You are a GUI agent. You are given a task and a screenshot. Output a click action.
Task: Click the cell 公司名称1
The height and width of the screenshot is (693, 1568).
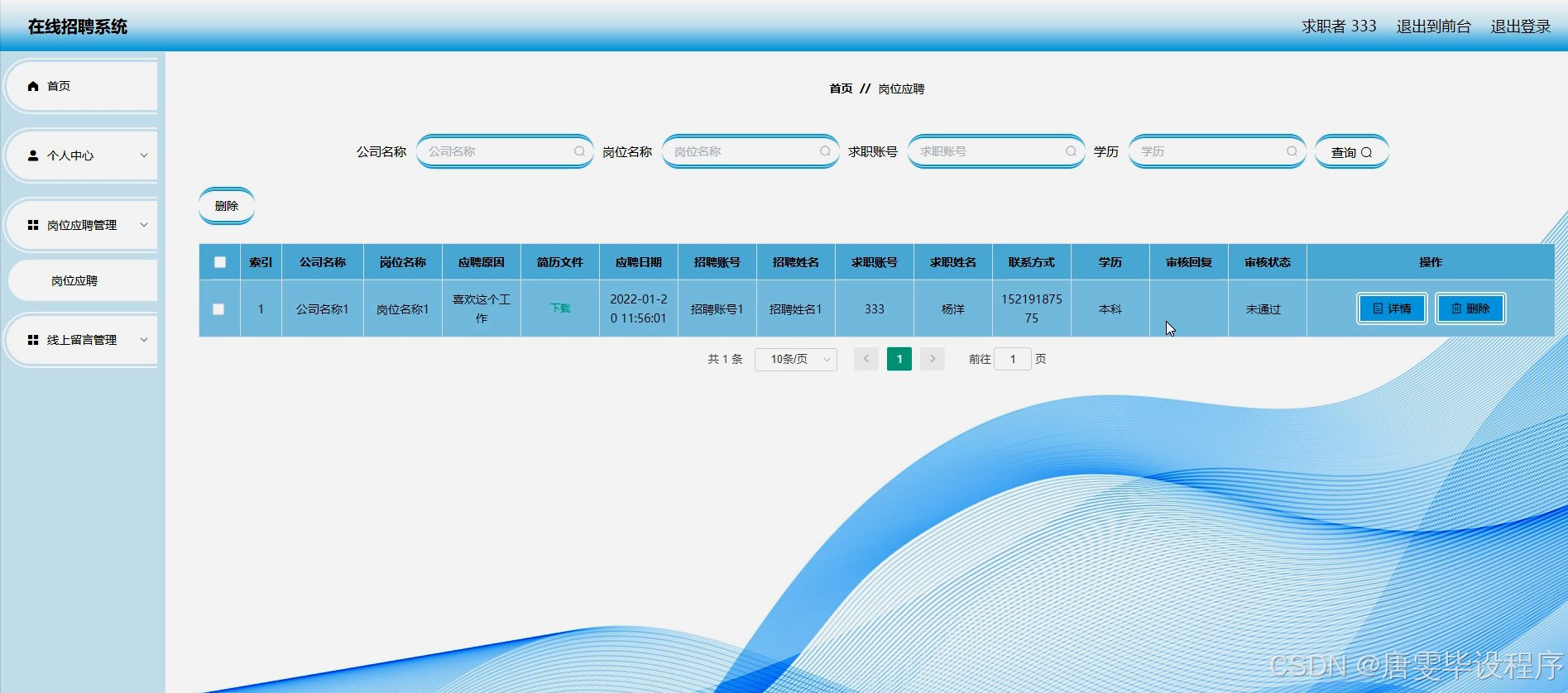pyautogui.click(x=323, y=309)
